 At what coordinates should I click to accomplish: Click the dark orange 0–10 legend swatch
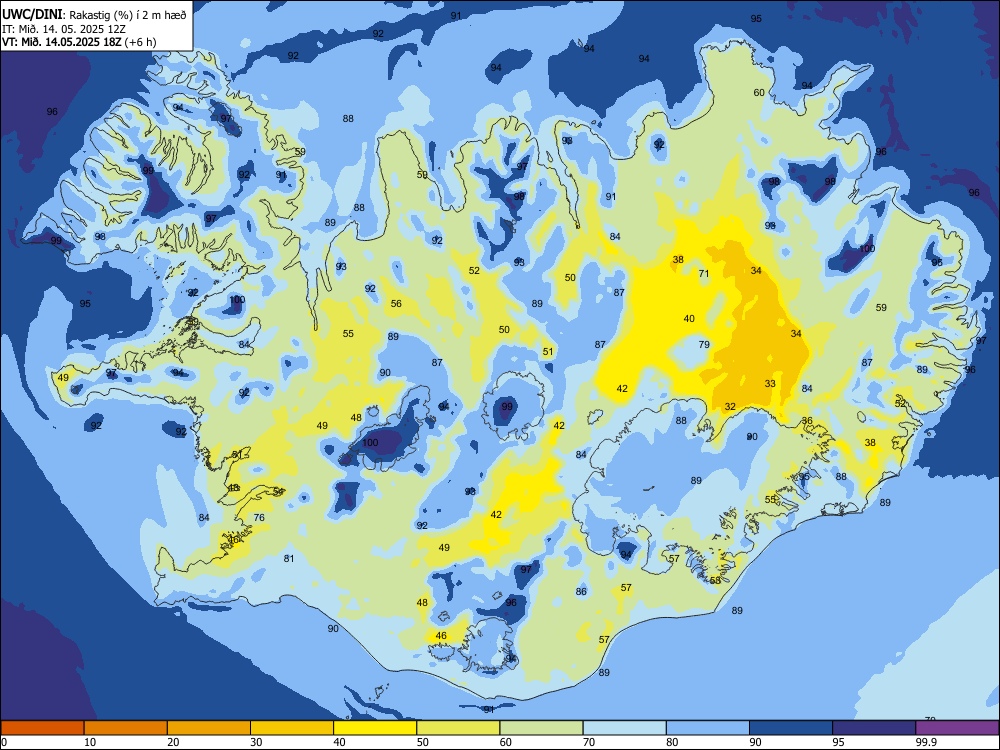click(42, 728)
